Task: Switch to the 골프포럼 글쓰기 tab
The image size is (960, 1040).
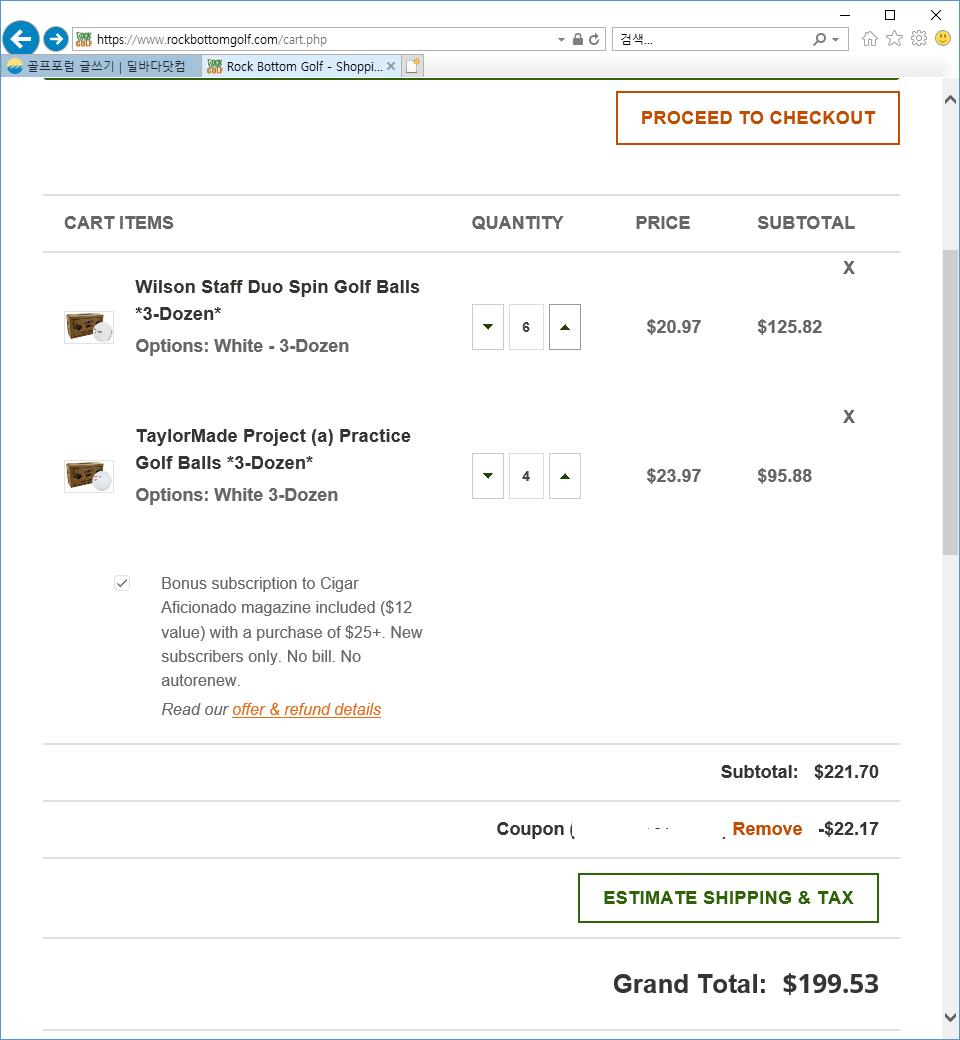Action: pyautogui.click(x=100, y=66)
